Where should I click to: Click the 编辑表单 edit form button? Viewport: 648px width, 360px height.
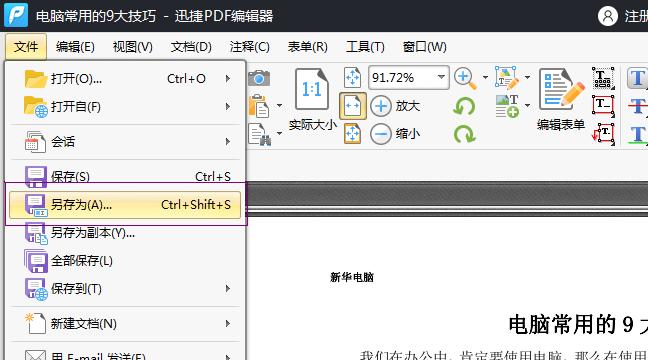pyautogui.click(x=561, y=99)
